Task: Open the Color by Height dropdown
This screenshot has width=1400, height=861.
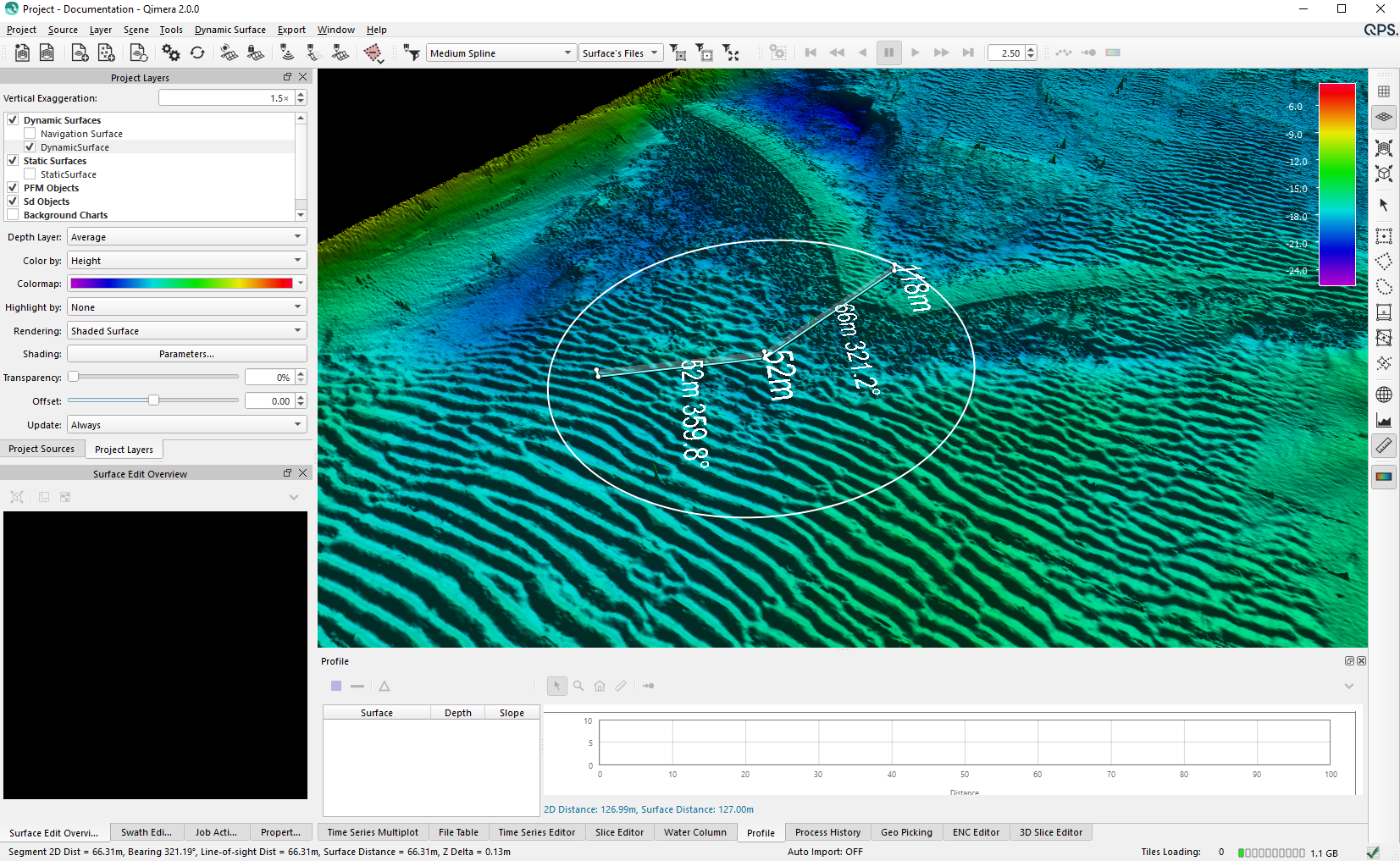Action: [186, 261]
